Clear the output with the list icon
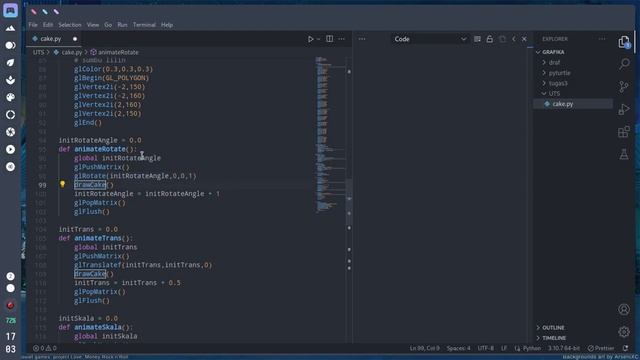 point(477,39)
